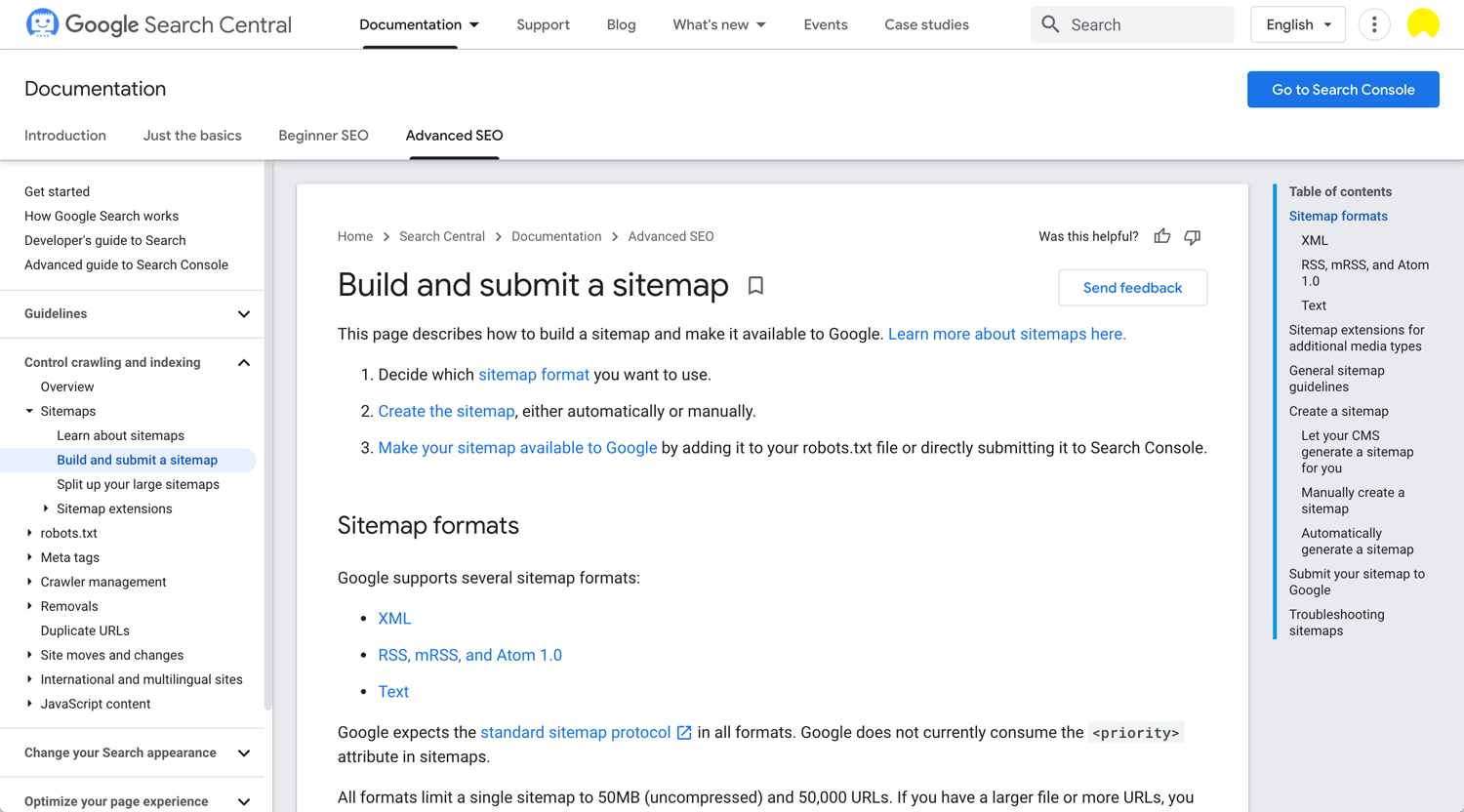Open Learn more about sitemaps here link
Screen dimensions: 1464x812
[1007, 334]
